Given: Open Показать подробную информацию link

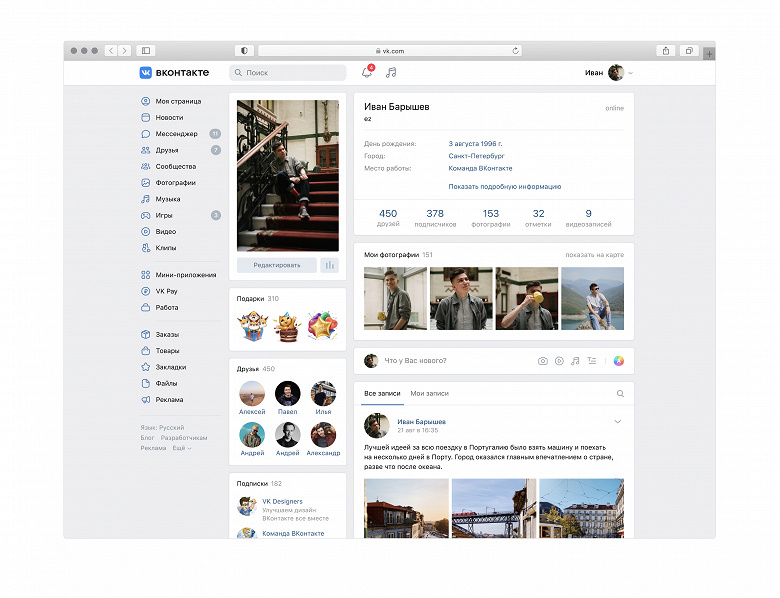Looking at the screenshot, I should (504, 187).
